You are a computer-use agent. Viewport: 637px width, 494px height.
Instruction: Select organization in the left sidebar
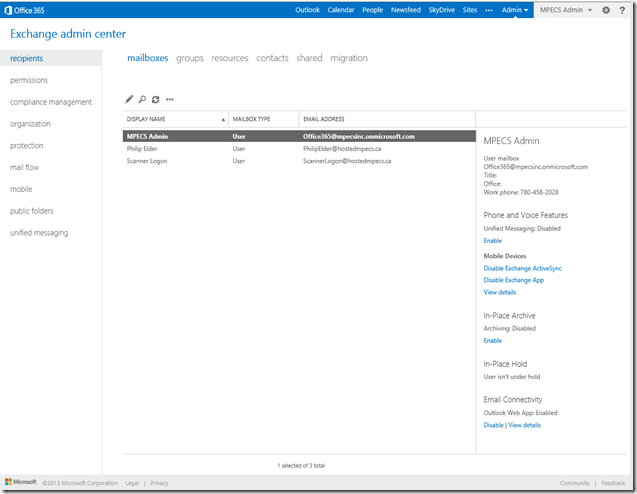point(30,124)
